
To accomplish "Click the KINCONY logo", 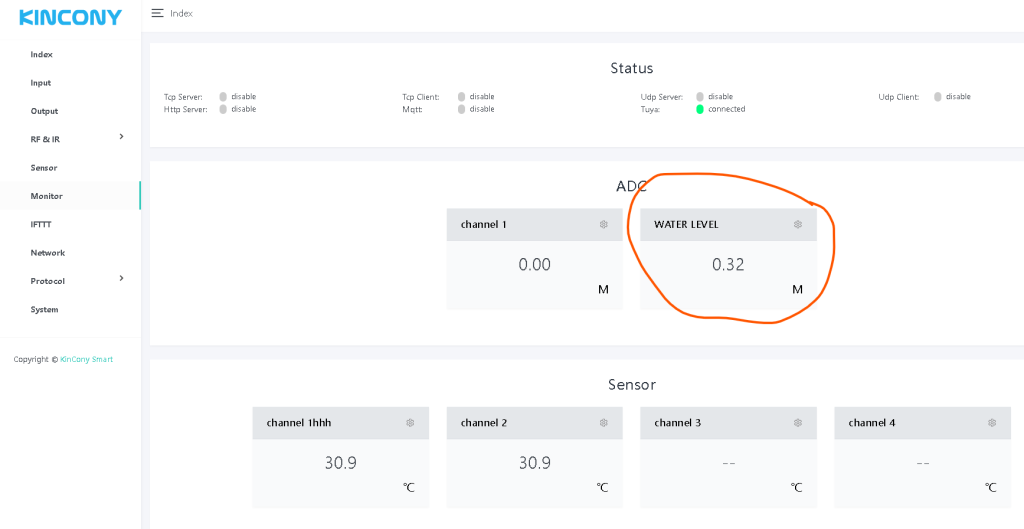I will [x=70, y=17].
